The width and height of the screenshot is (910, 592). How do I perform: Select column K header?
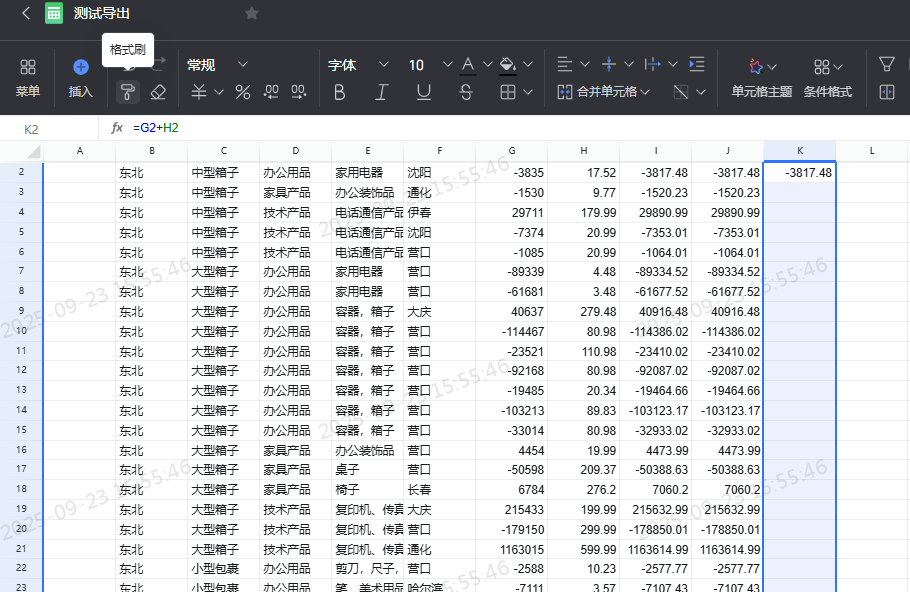[800, 151]
